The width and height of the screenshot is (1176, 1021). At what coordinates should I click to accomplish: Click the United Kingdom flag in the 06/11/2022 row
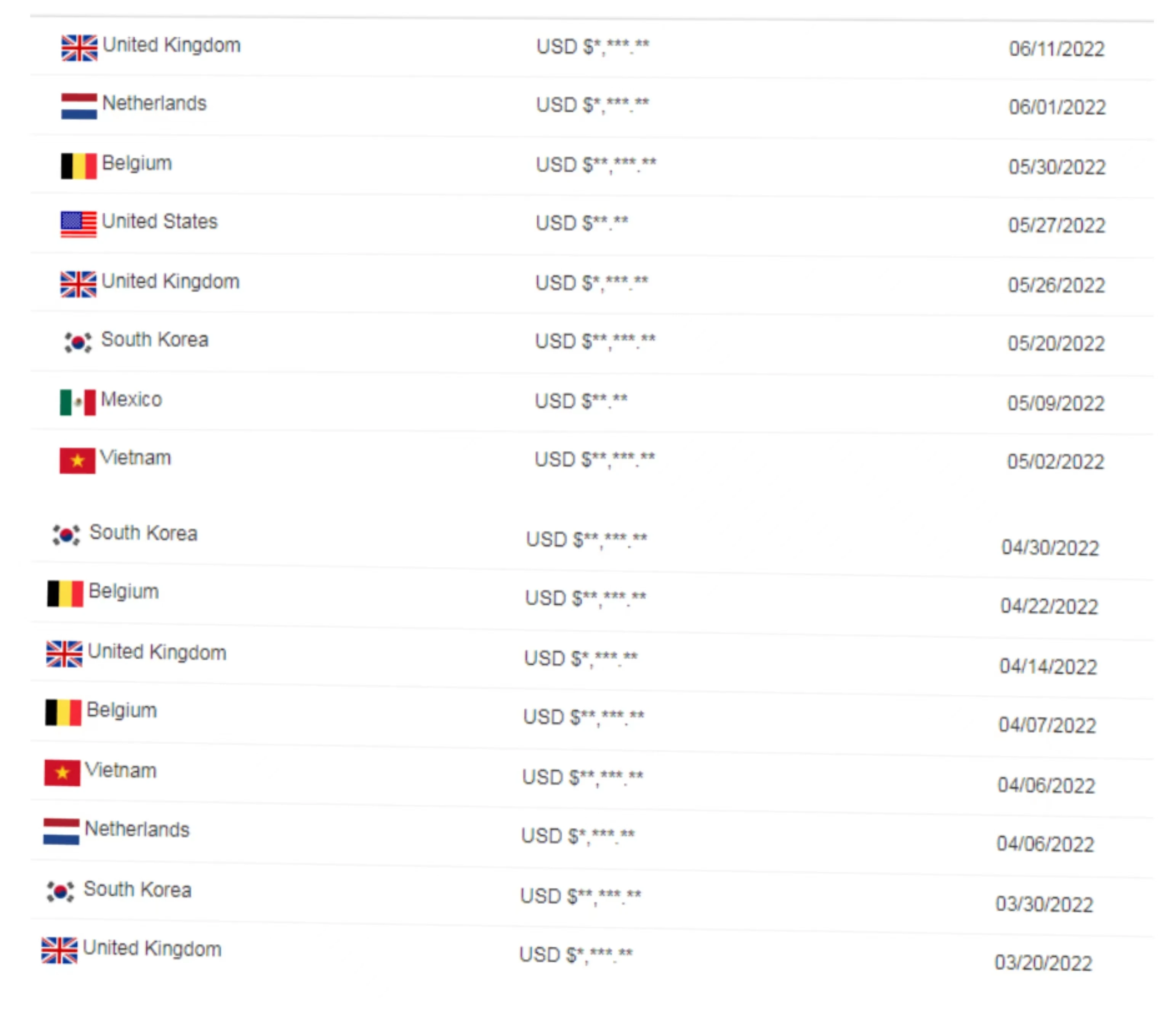79,48
